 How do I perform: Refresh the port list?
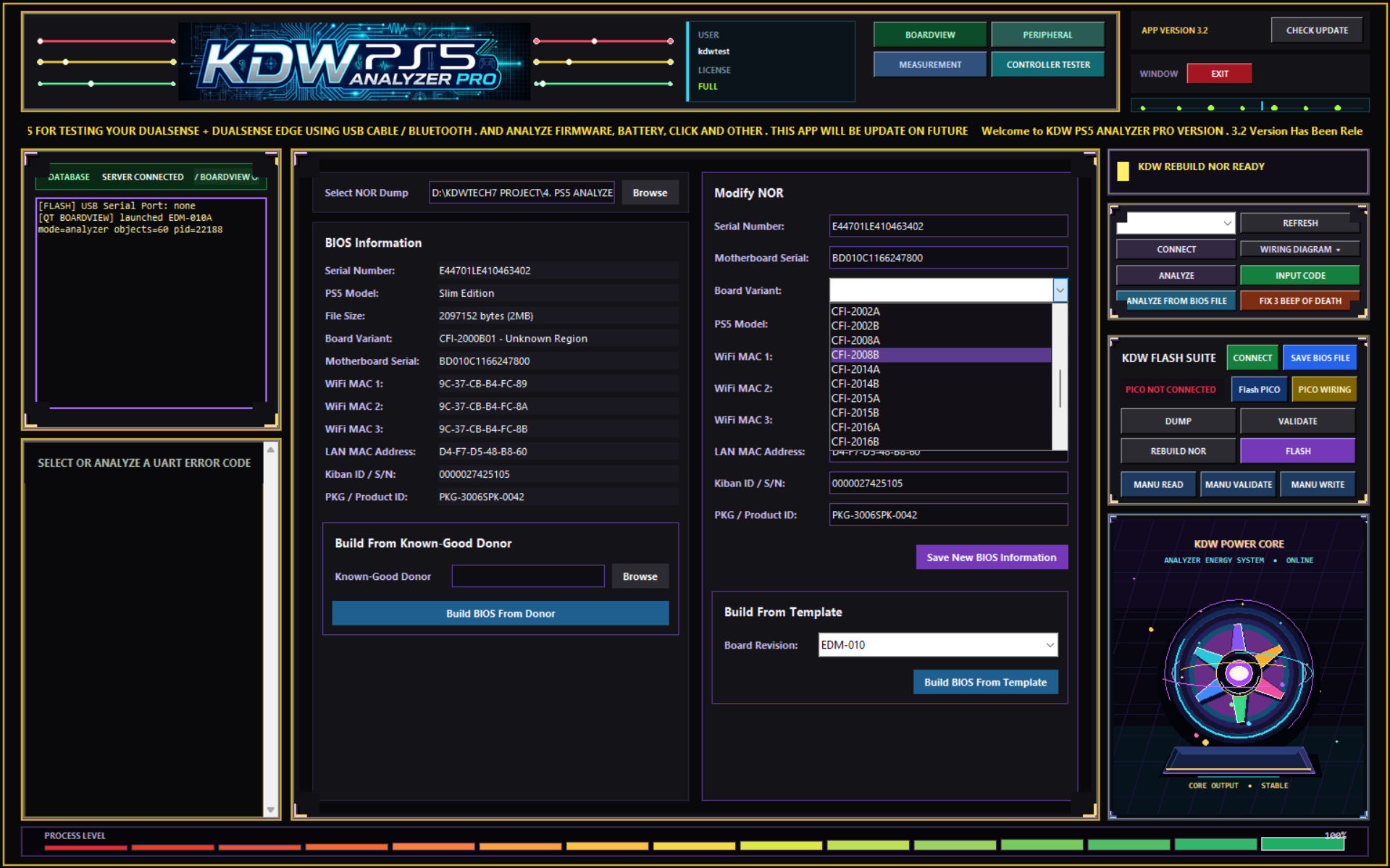tap(1299, 223)
